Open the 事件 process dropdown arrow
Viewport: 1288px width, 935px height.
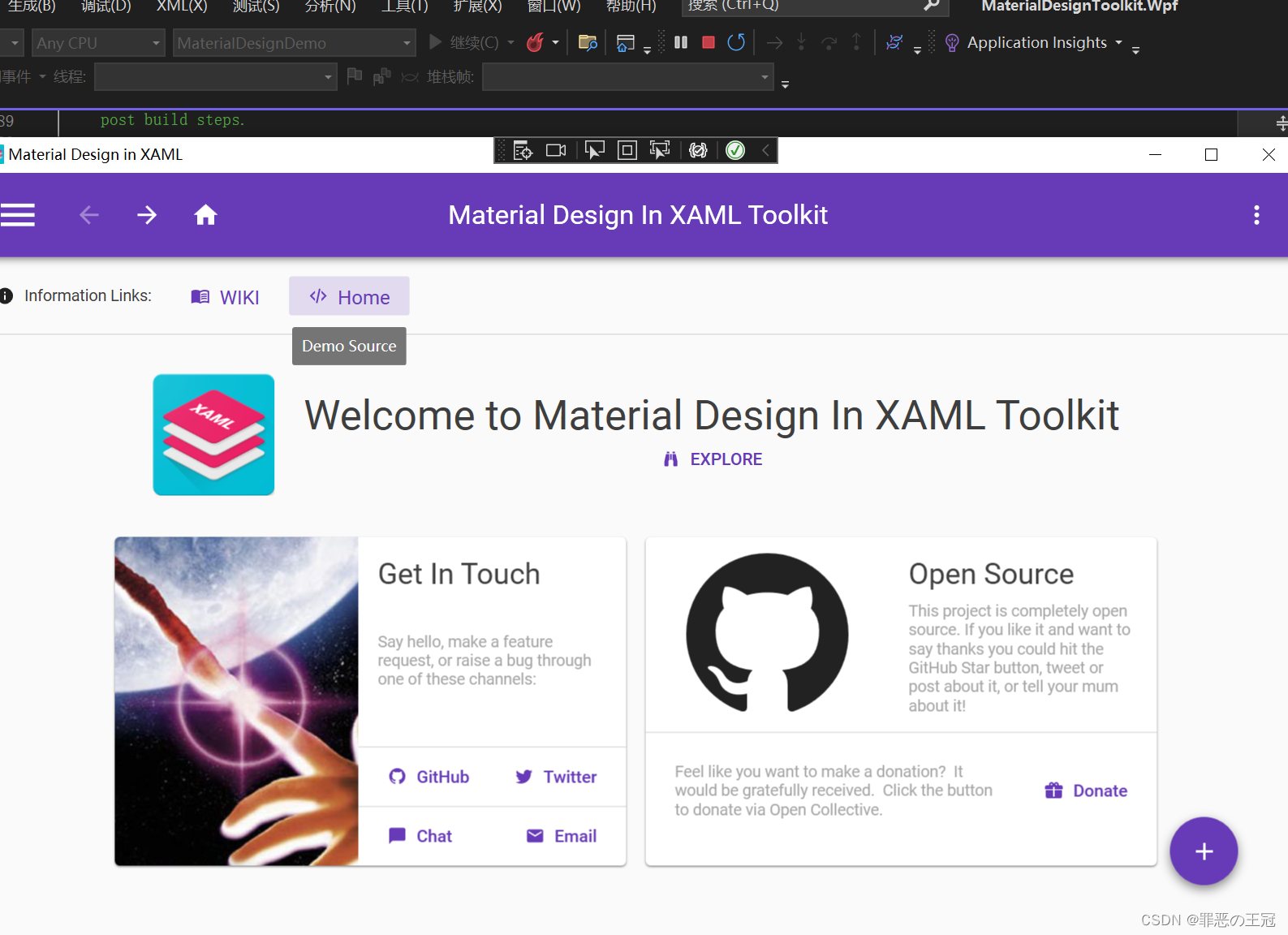coord(42,77)
